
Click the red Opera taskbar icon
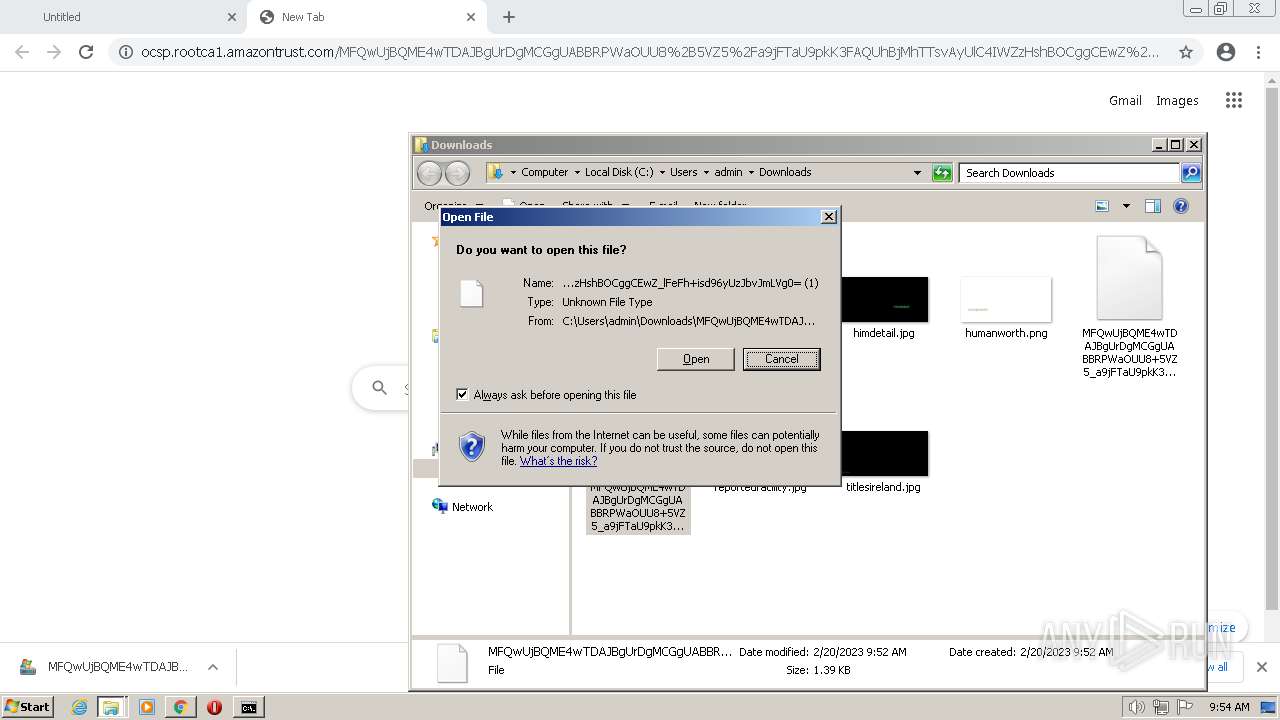point(214,707)
